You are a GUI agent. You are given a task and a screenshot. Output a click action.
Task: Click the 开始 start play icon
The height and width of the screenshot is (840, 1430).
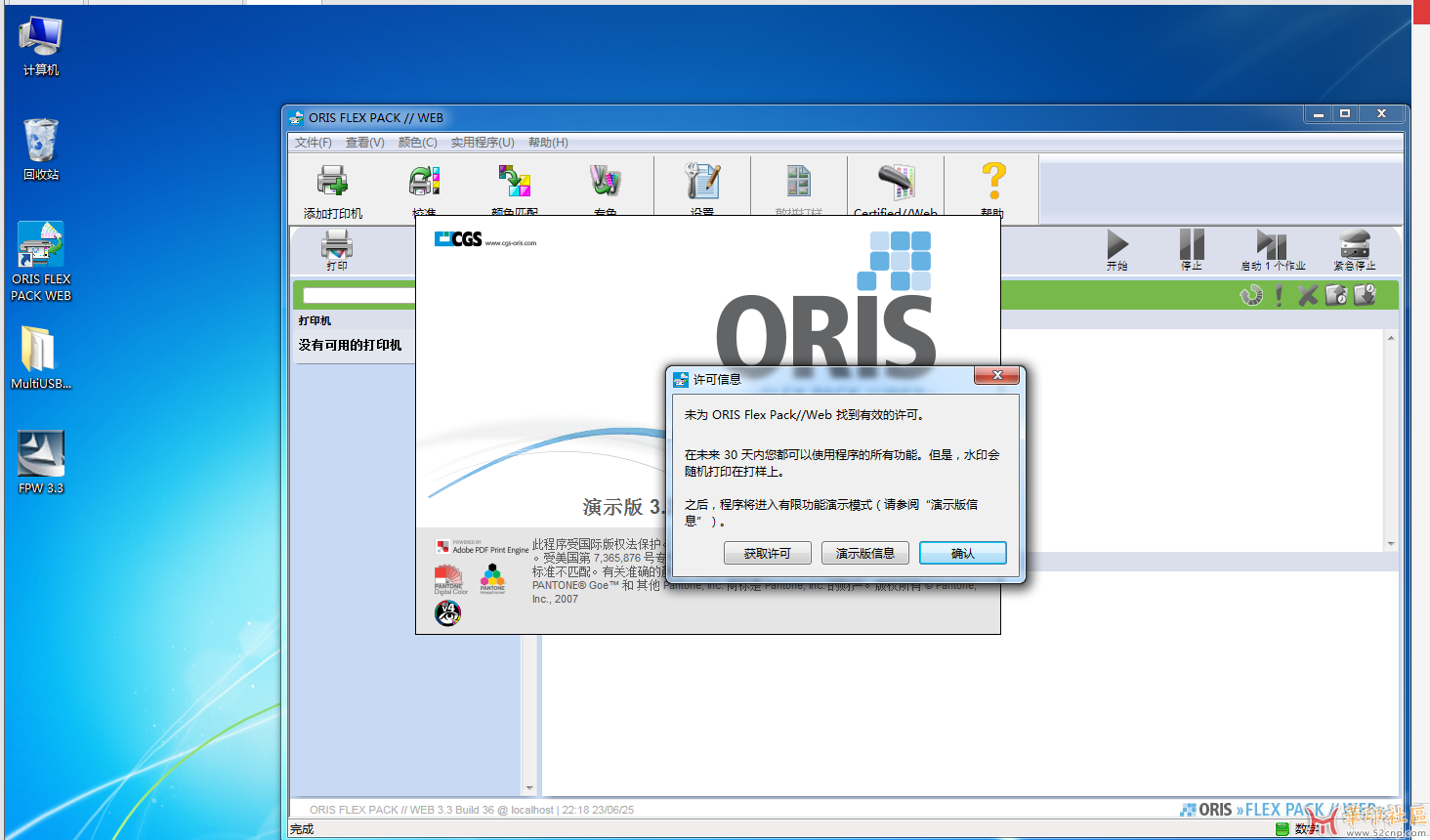pyautogui.click(x=1117, y=243)
